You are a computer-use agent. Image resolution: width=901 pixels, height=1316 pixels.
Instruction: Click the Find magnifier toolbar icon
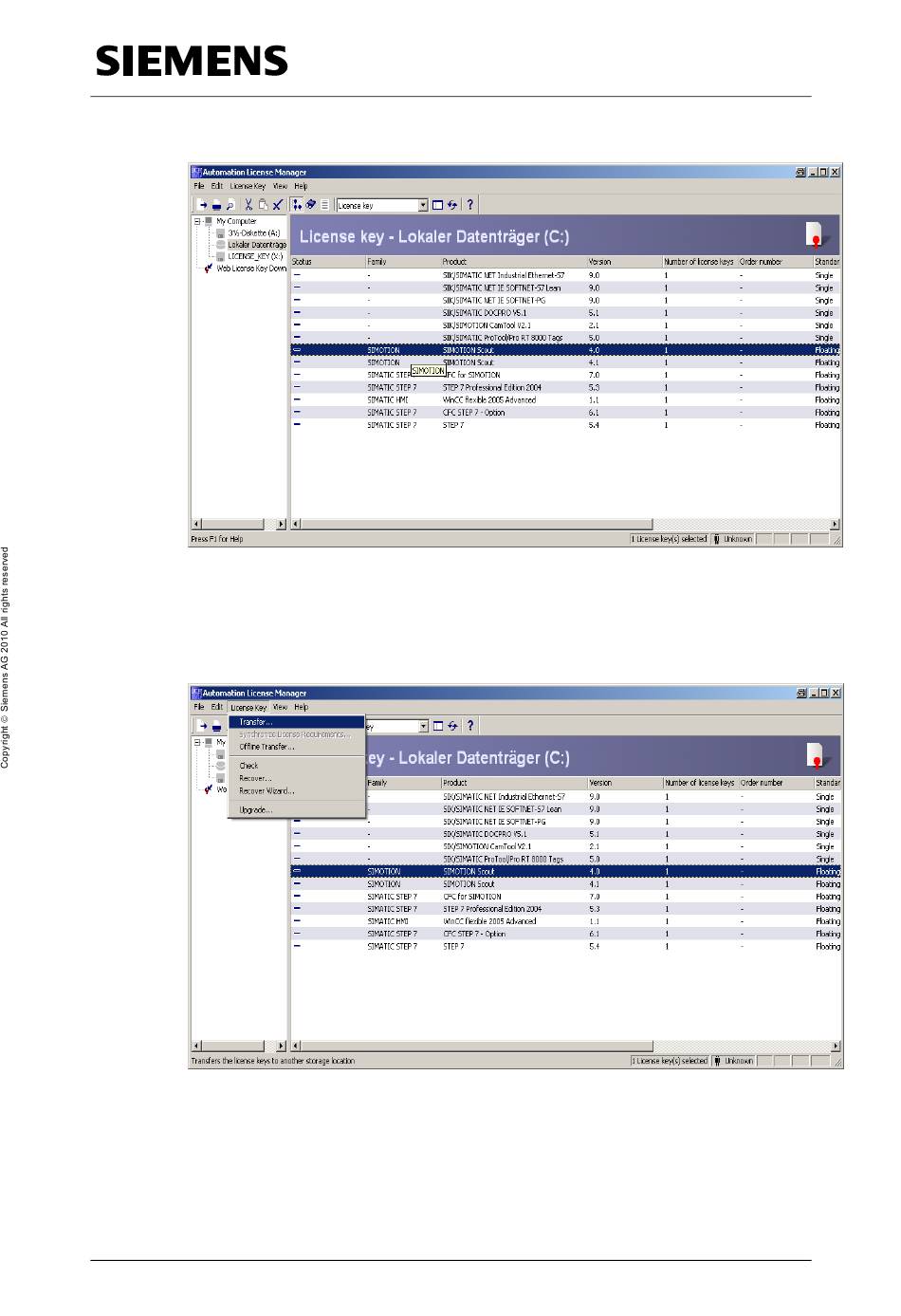[230, 205]
